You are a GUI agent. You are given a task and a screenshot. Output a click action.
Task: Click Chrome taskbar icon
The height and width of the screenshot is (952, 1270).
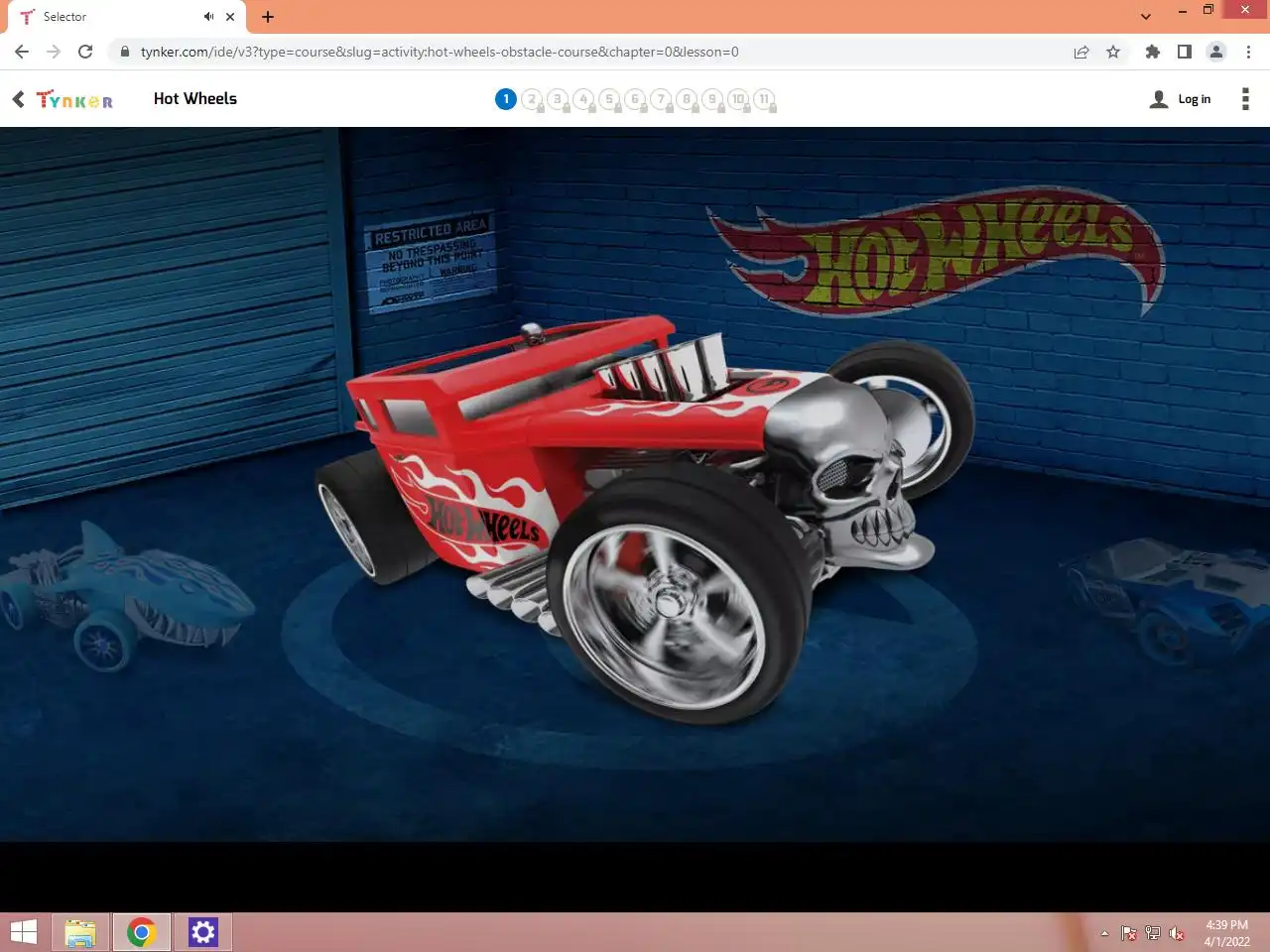(142, 932)
